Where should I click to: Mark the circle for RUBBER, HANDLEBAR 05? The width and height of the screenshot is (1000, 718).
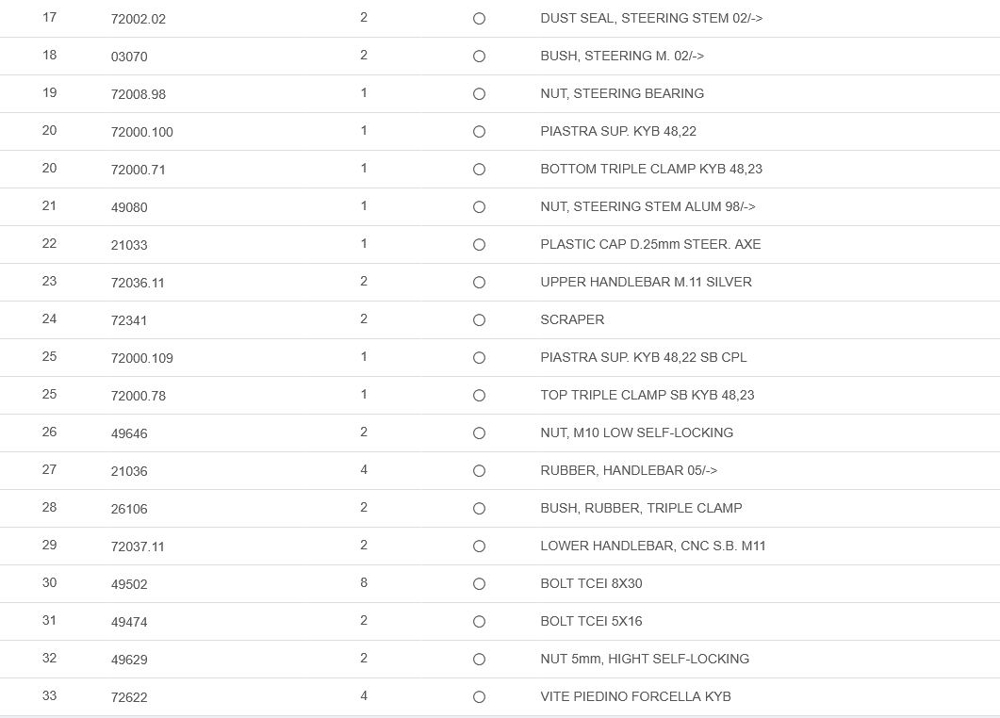[479, 471]
